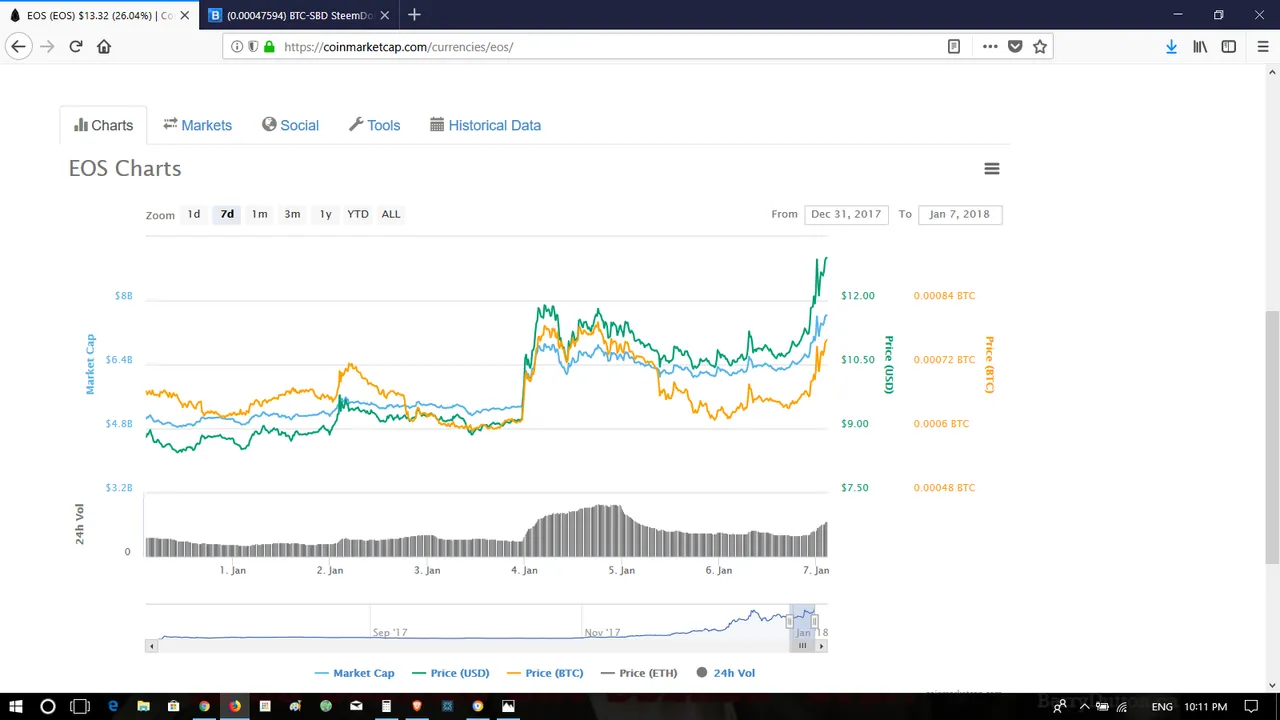The width and height of the screenshot is (1280, 720).
Task: Toggle the Firefox sidebar icon
Action: pos(1229,46)
